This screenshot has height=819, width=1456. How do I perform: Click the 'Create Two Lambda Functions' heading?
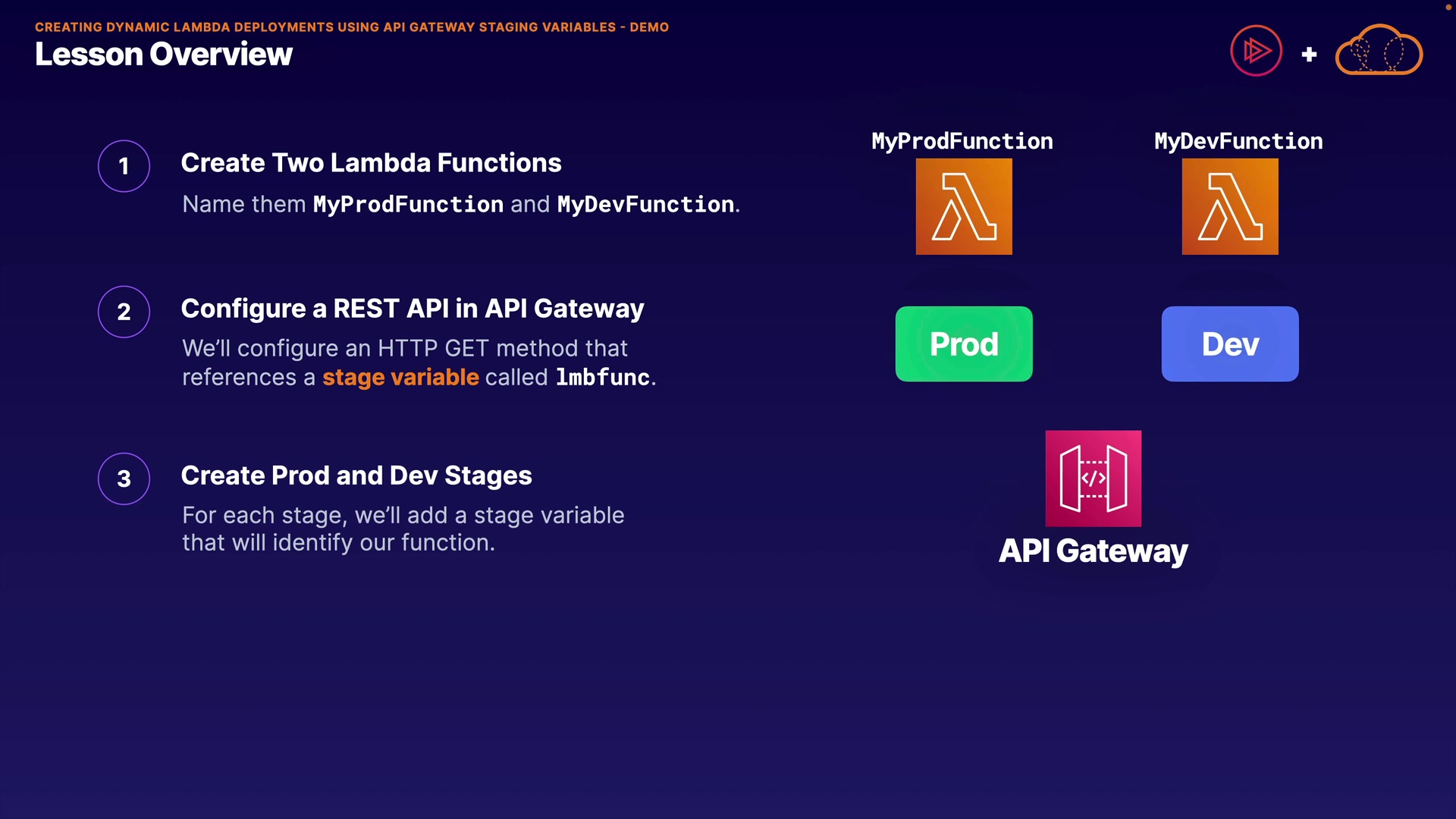pos(371,163)
